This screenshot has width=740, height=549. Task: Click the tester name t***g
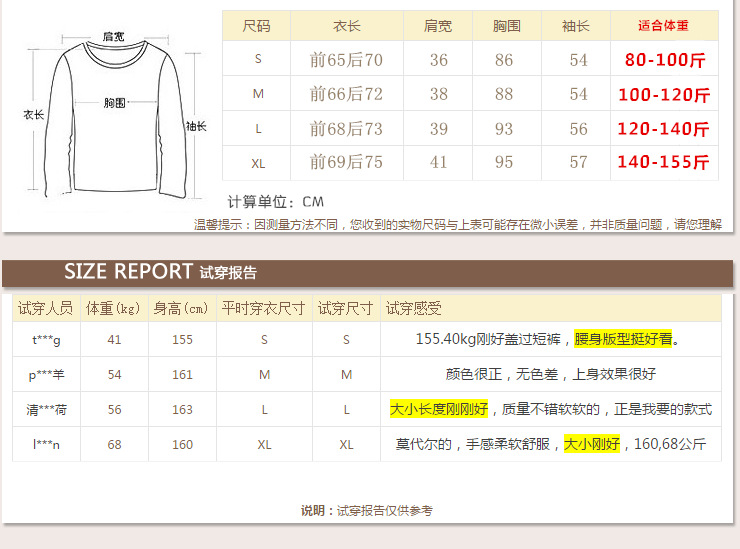click(46, 340)
